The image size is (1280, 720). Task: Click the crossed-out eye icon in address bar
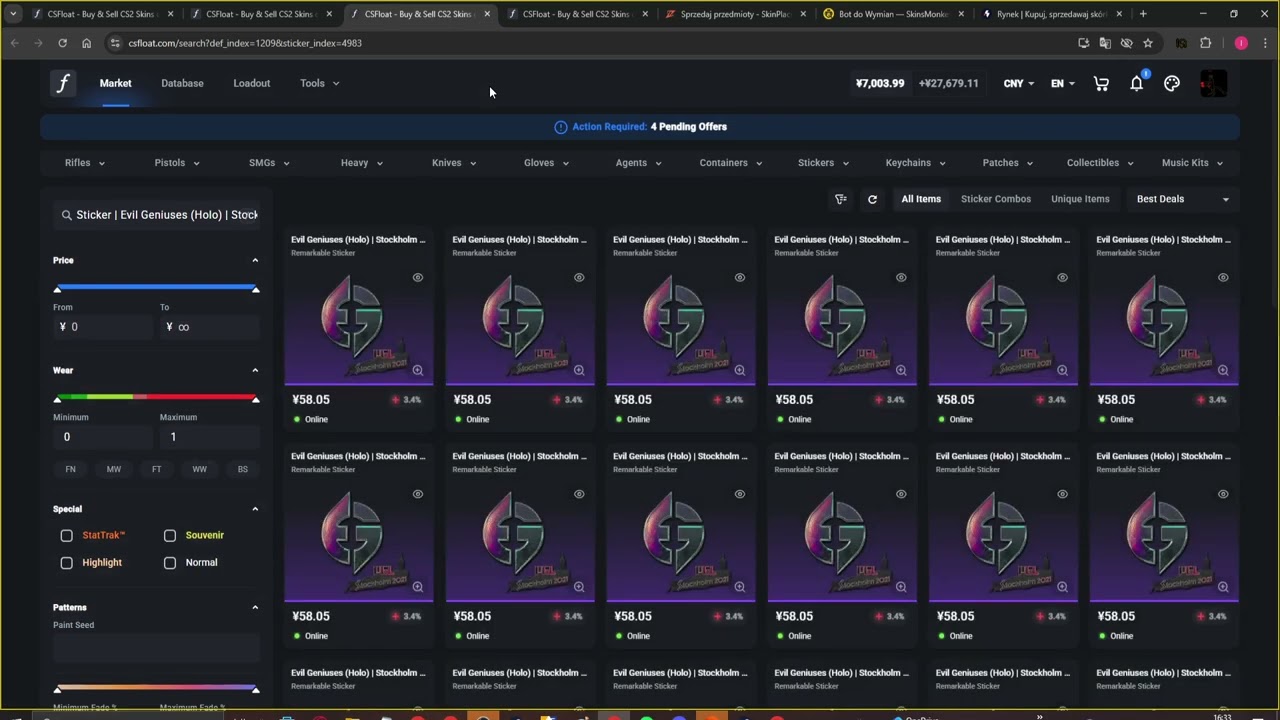pos(1126,43)
